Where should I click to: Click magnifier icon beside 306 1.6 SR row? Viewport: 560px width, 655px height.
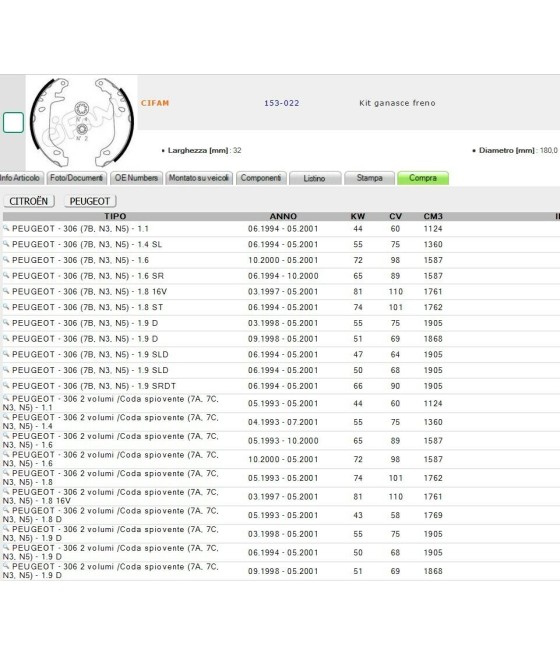pos(6,275)
